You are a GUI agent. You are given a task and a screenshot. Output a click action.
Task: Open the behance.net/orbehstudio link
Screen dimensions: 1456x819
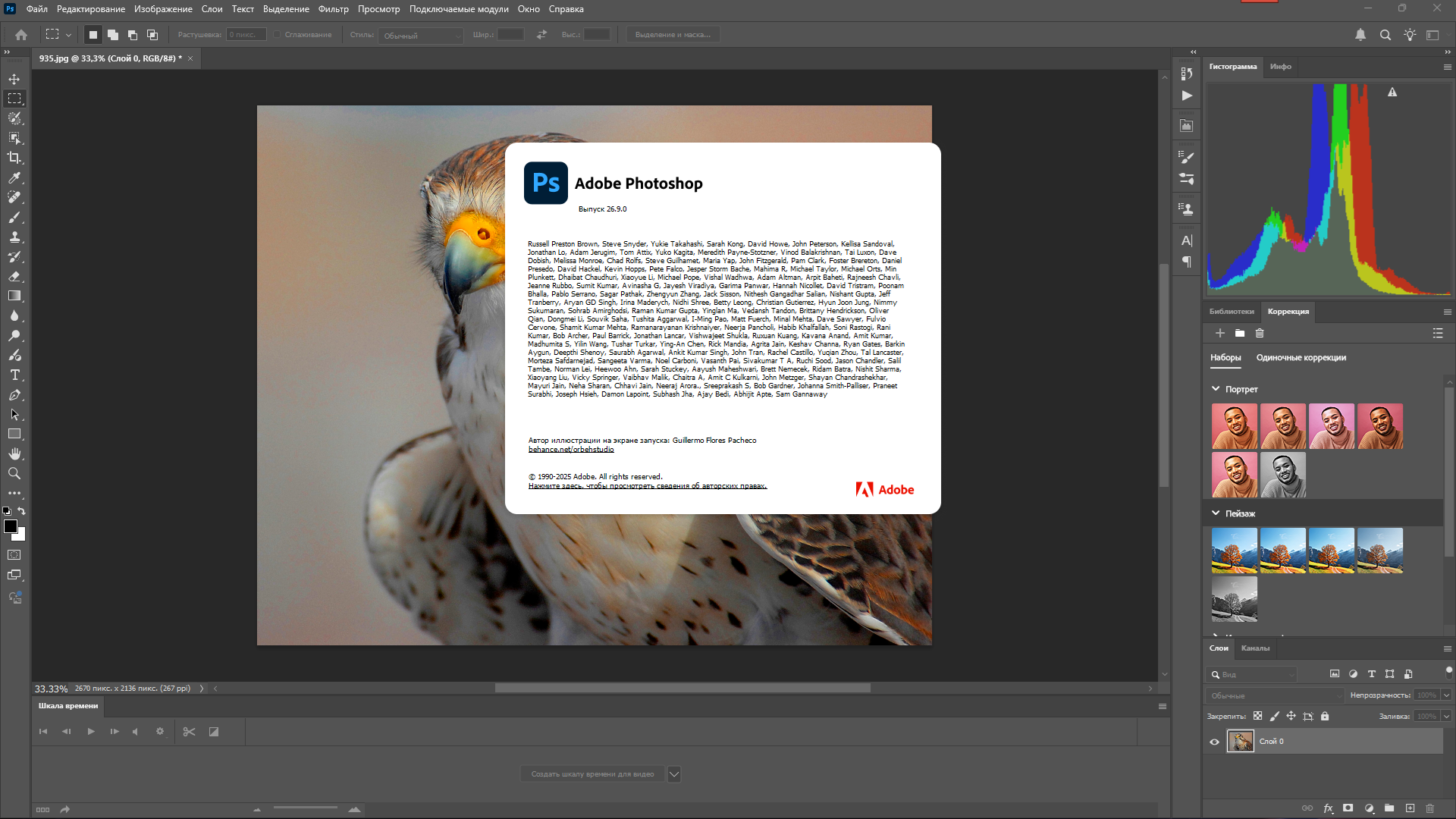571,450
